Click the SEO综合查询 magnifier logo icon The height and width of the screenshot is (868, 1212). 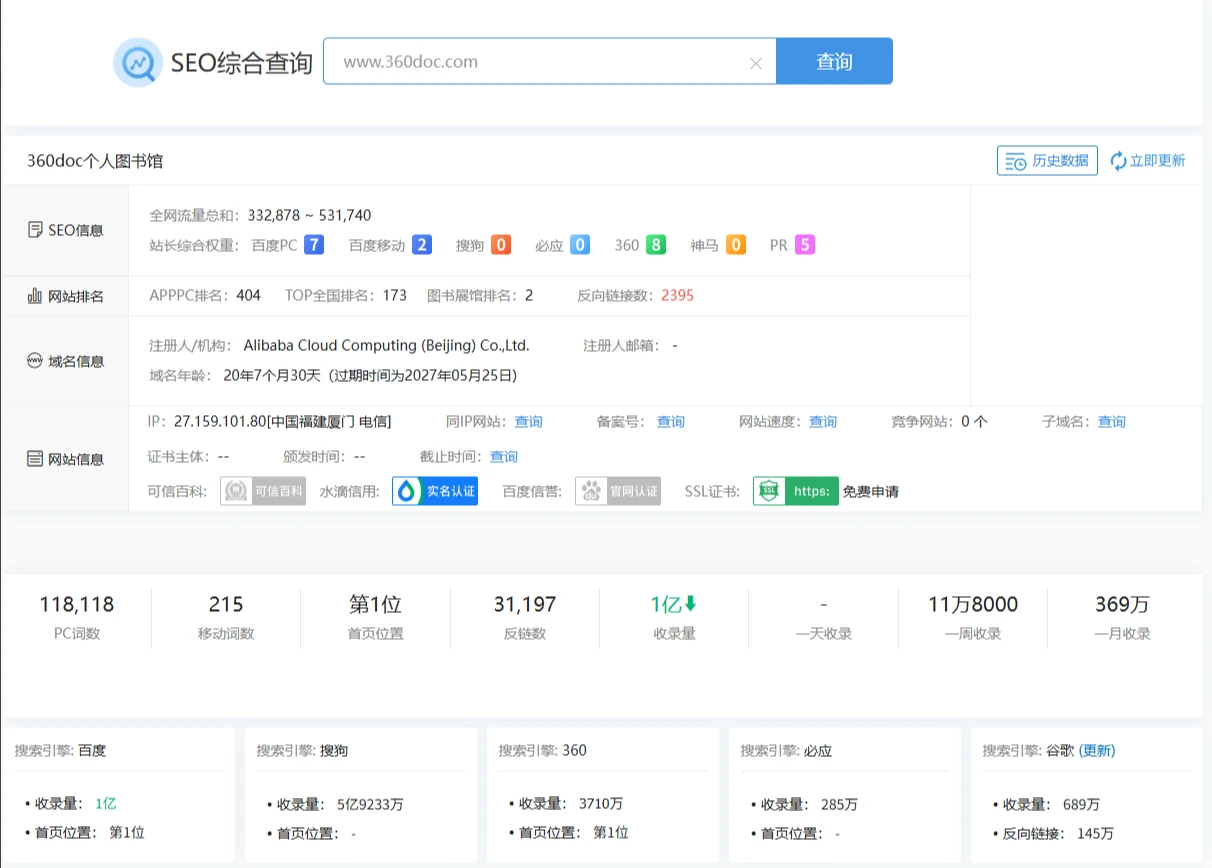pyautogui.click(x=138, y=61)
